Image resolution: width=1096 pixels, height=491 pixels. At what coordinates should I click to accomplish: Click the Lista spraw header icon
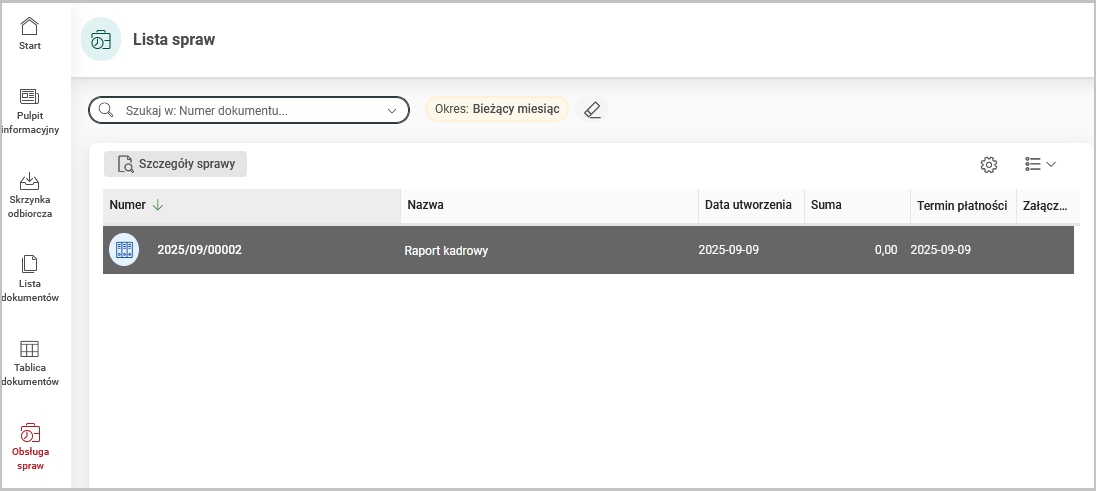click(x=101, y=40)
